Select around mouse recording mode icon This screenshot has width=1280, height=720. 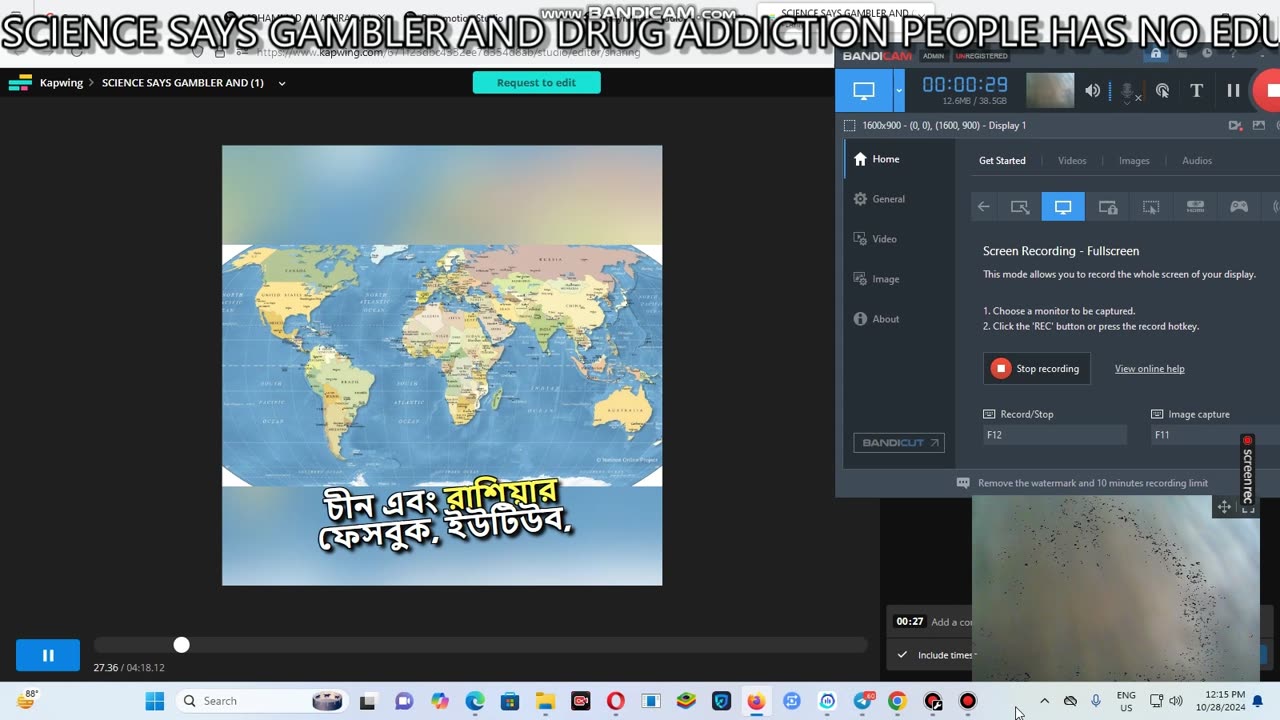(1151, 207)
